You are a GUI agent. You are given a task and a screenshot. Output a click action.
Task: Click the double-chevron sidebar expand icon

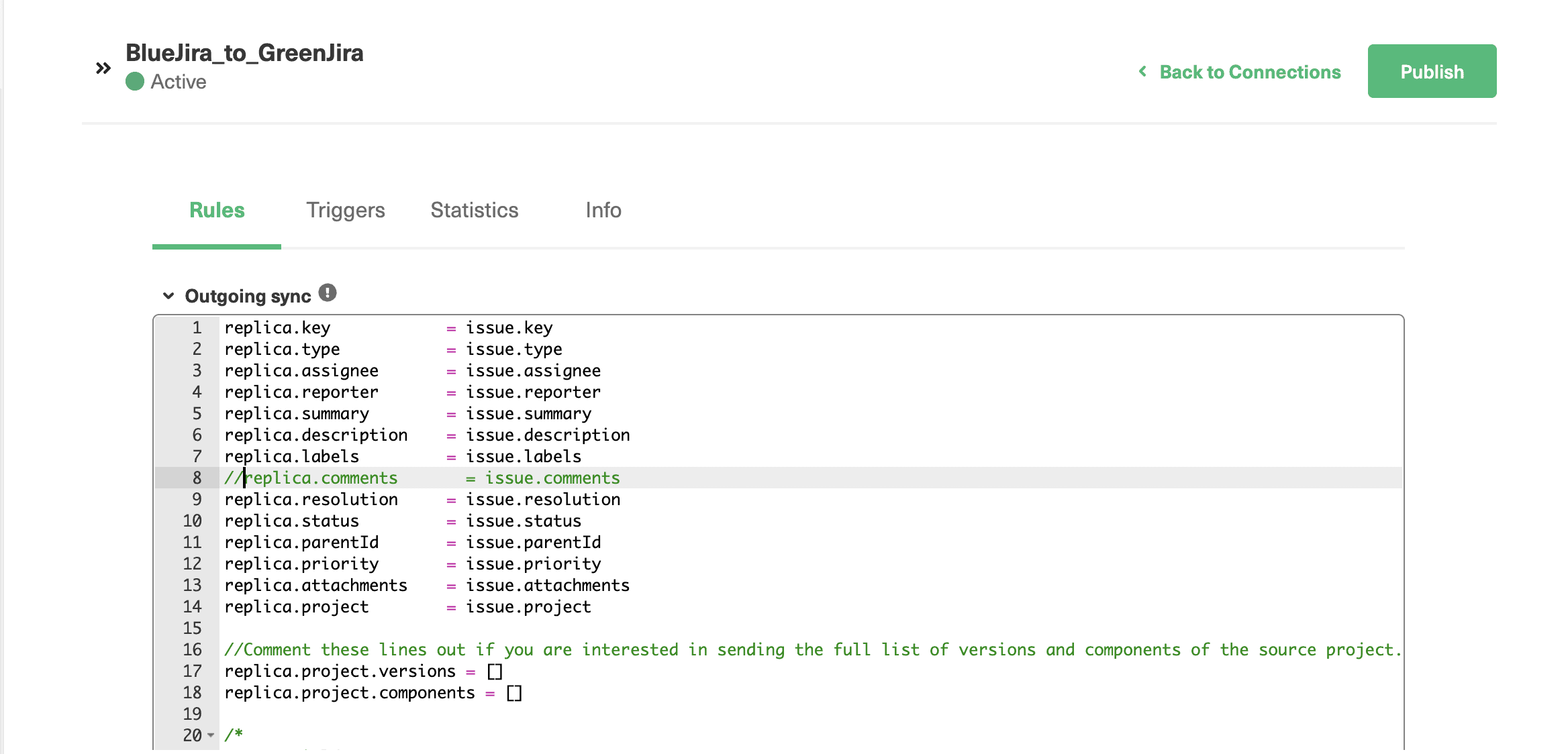tap(102, 67)
